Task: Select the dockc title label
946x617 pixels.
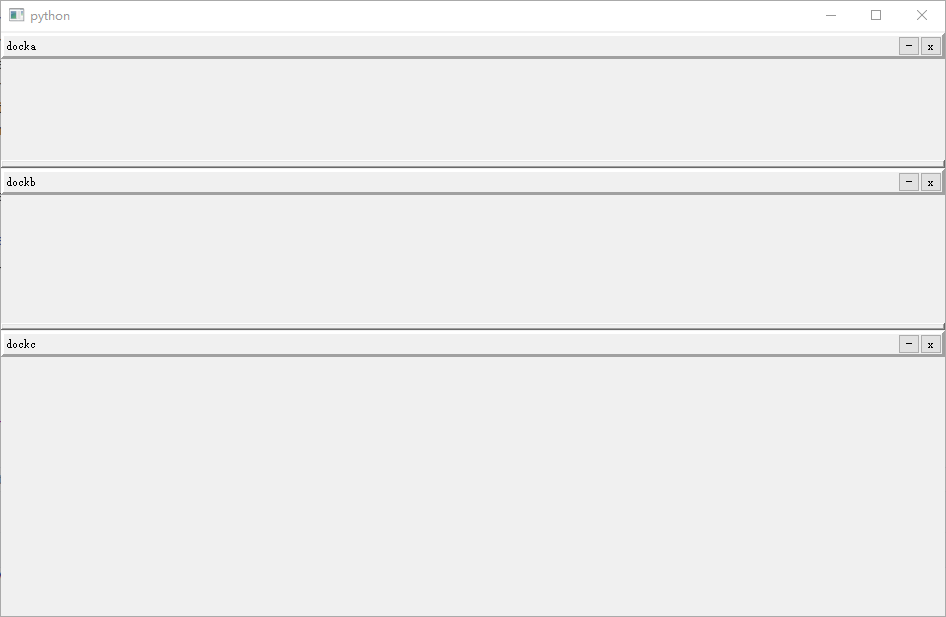Action: [21, 344]
